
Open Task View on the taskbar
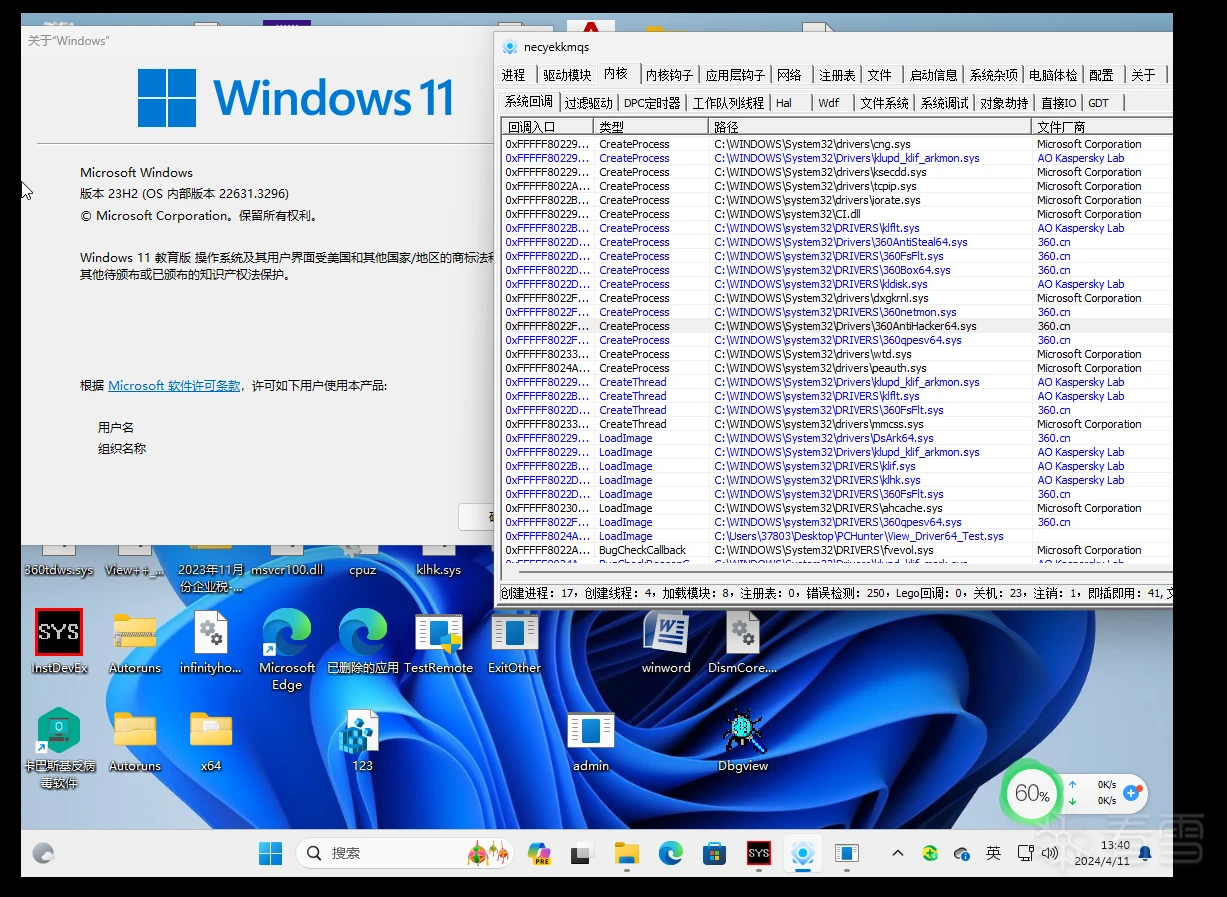pyautogui.click(x=582, y=854)
